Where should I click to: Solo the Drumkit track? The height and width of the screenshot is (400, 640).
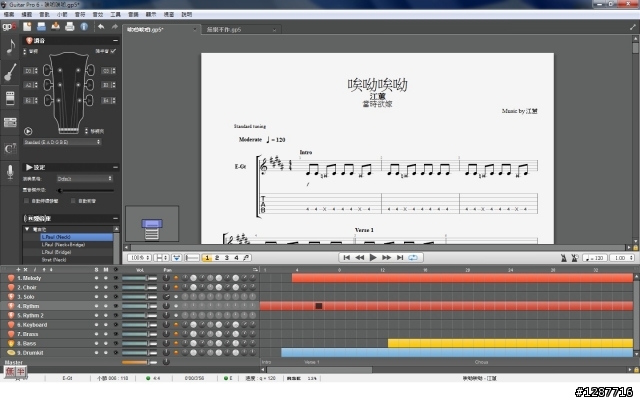pos(96,353)
